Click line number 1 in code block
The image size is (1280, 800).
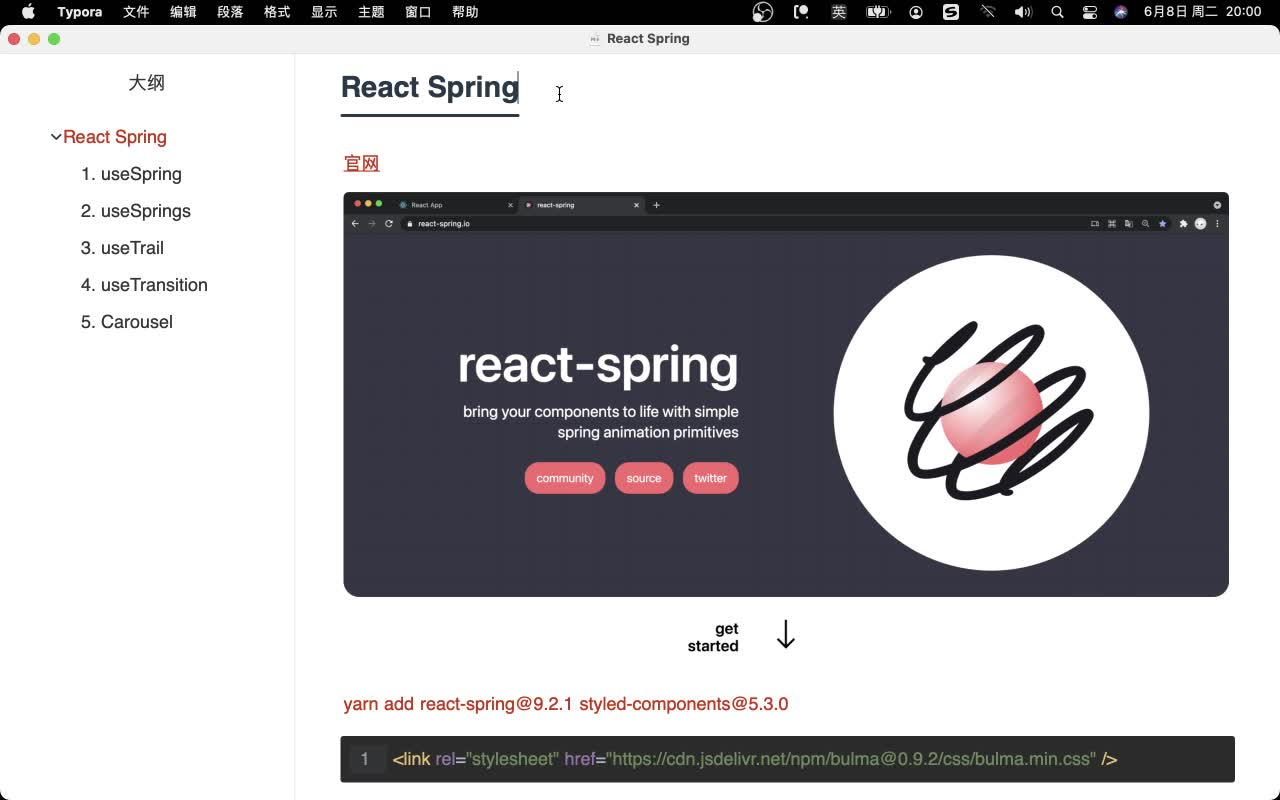click(x=364, y=759)
